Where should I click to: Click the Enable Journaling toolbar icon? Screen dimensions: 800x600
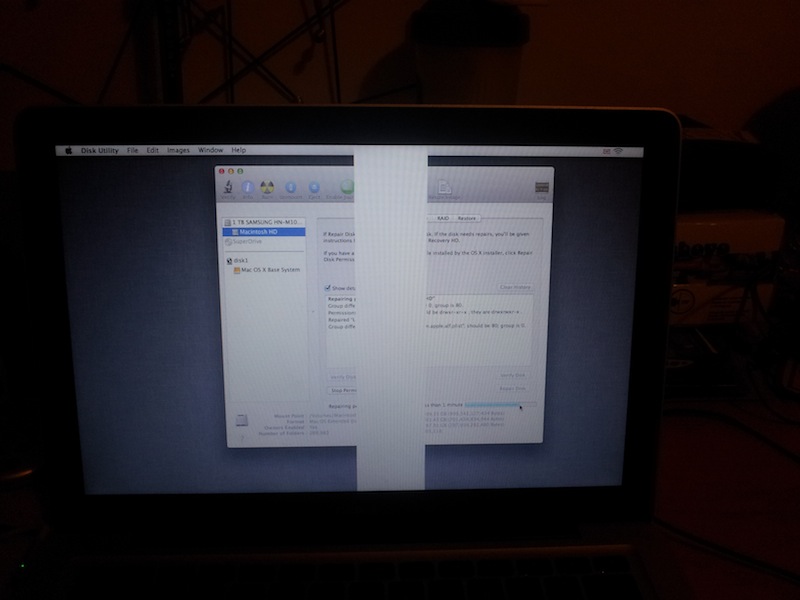pos(347,186)
